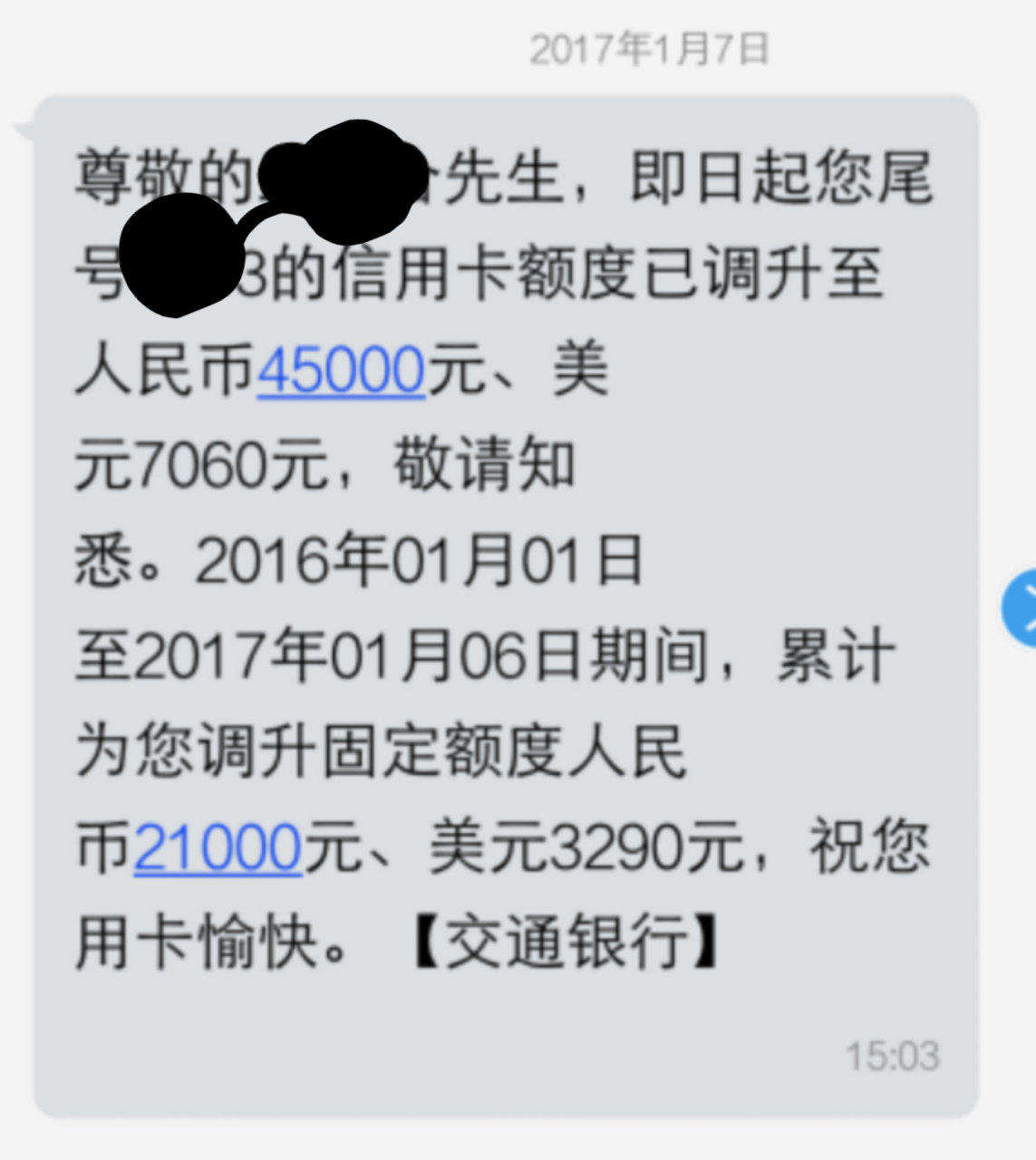Tap the greeting word 尊敬的
The height and width of the screenshot is (1160, 1036).
point(162,178)
